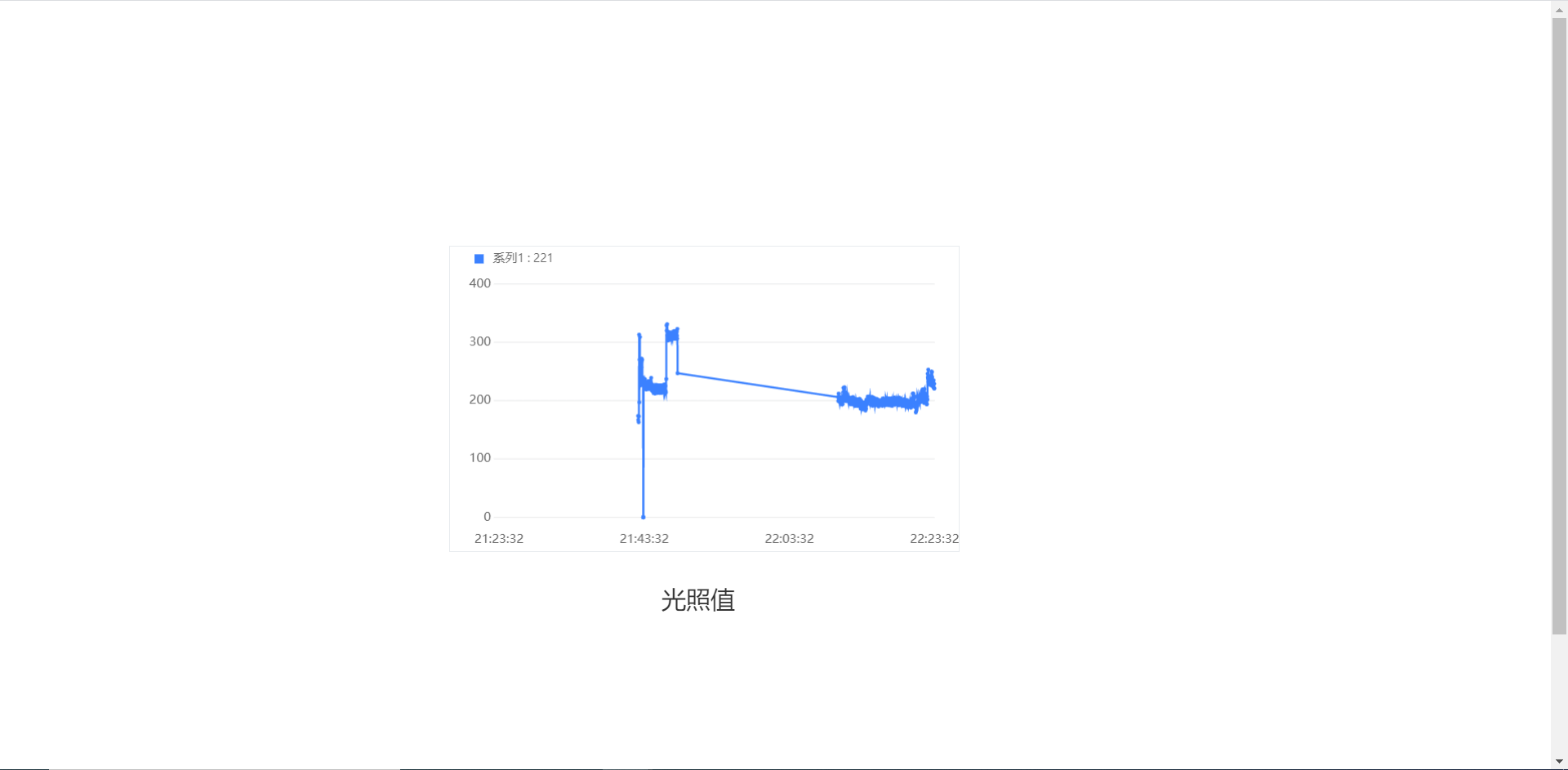The height and width of the screenshot is (770, 1568).
Task: Click the y-axis label 0
Action: (488, 517)
